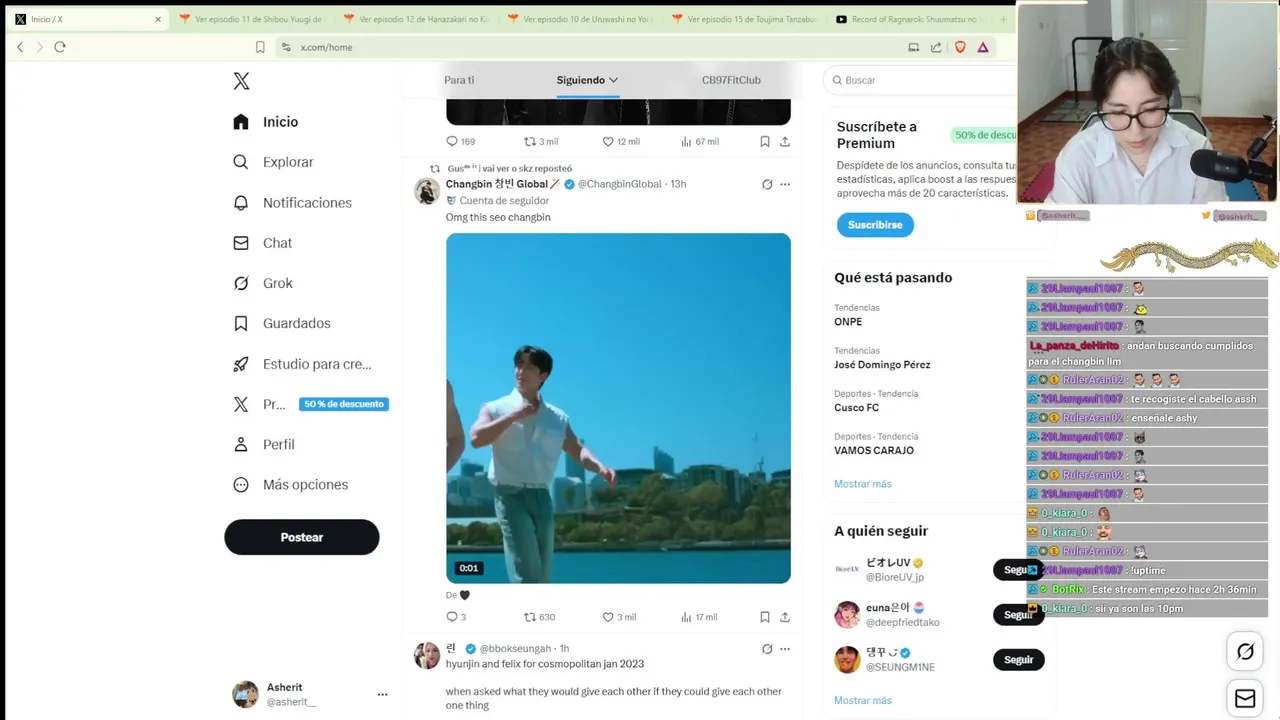The height and width of the screenshot is (720, 1280).
Task: Open more options on Changbin Global post
Action: coord(785,184)
